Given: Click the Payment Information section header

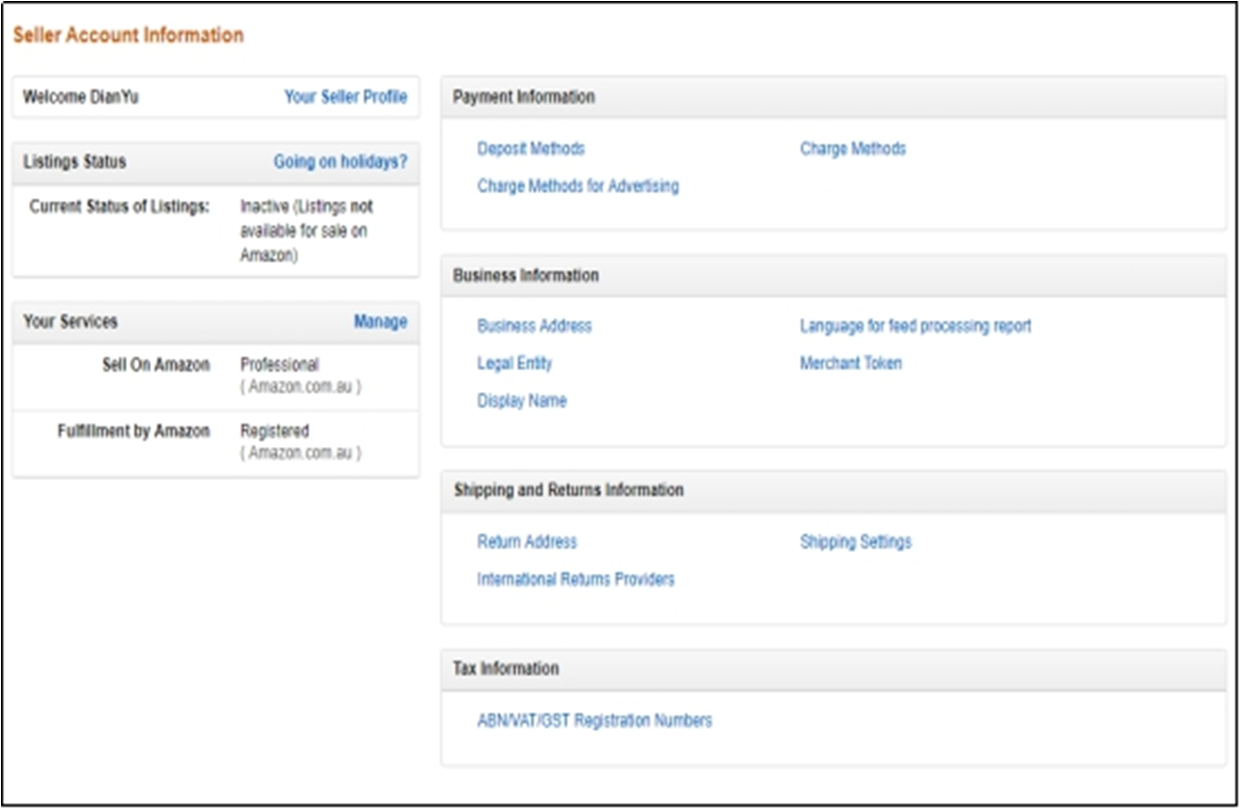Looking at the screenshot, I should pos(524,97).
